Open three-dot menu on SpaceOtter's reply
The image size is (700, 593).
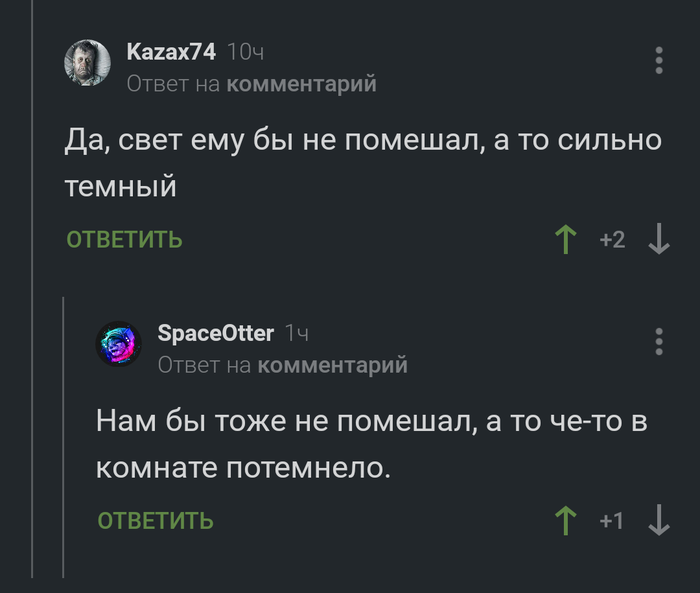tap(659, 341)
